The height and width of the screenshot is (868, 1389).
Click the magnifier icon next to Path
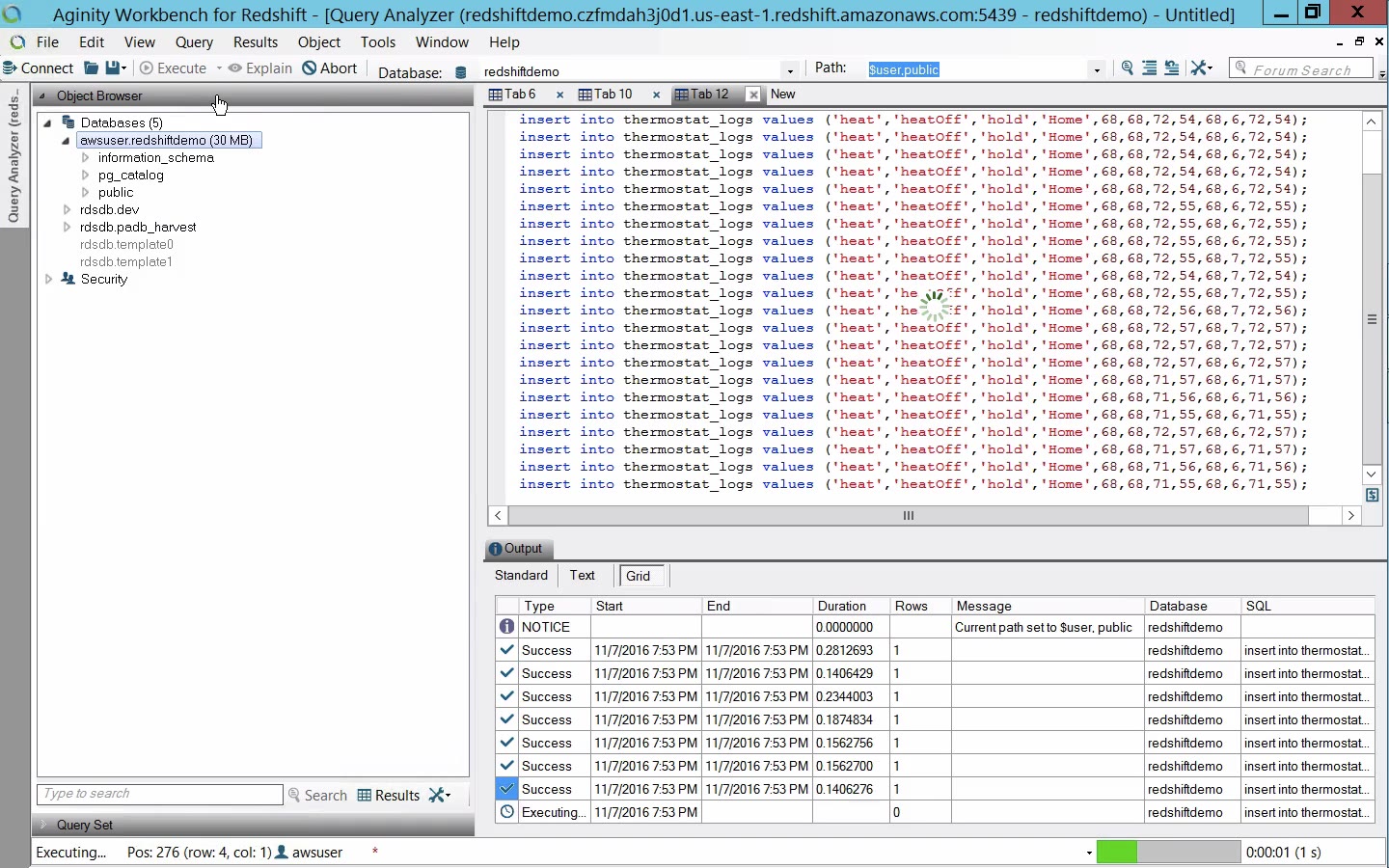(1127, 68)
